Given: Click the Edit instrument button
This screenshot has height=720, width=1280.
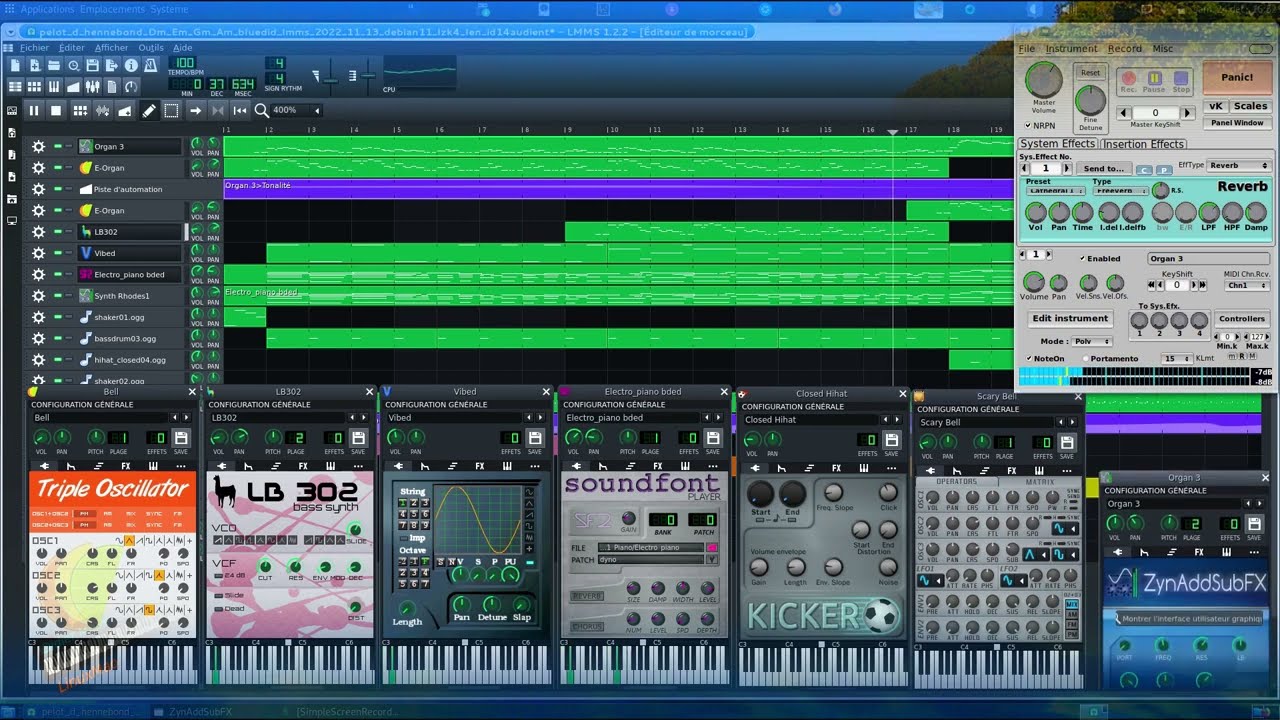Looking at the screenshot, I should pos(1070,319).
